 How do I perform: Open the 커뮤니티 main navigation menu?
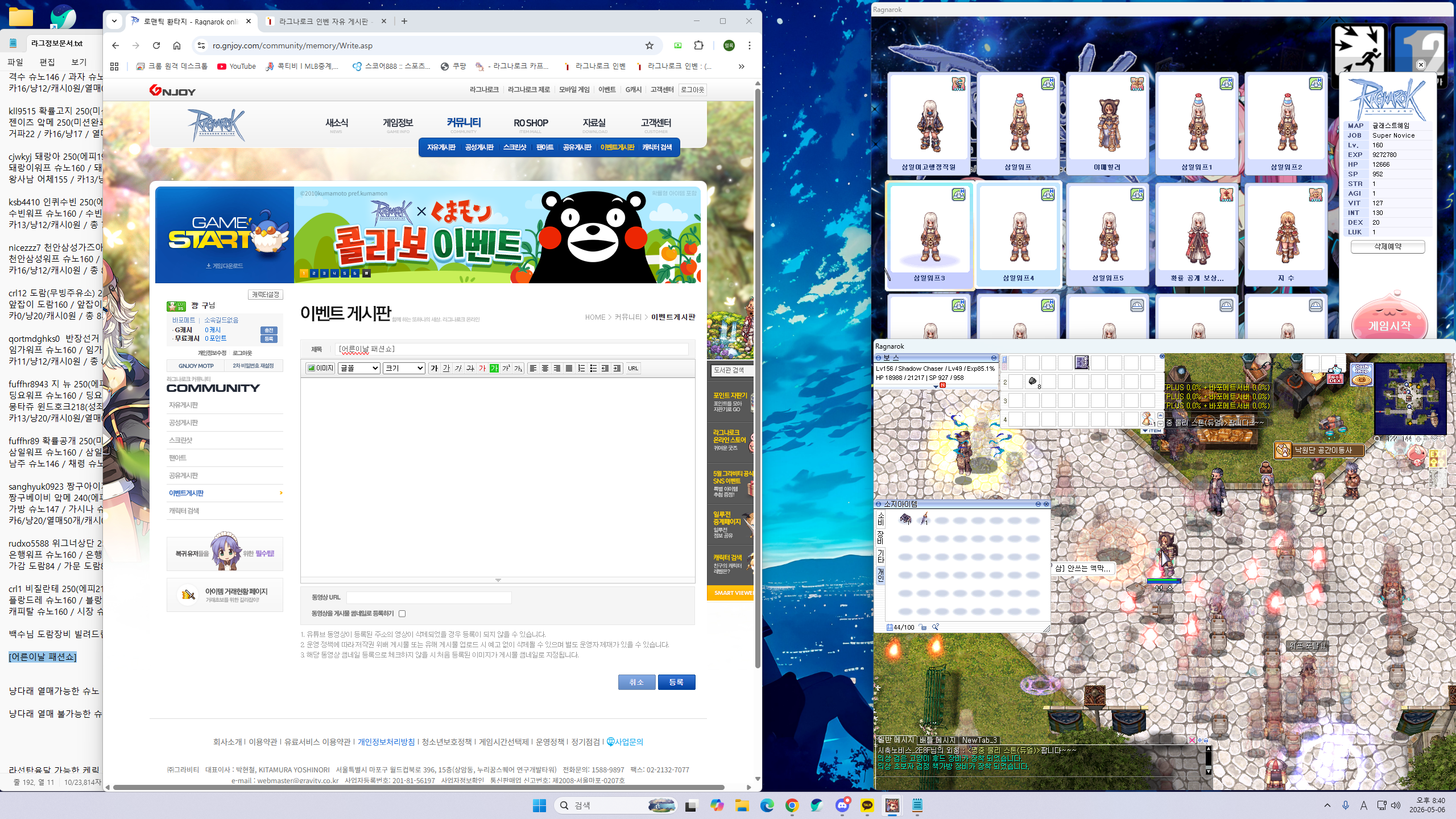point(464,123)
